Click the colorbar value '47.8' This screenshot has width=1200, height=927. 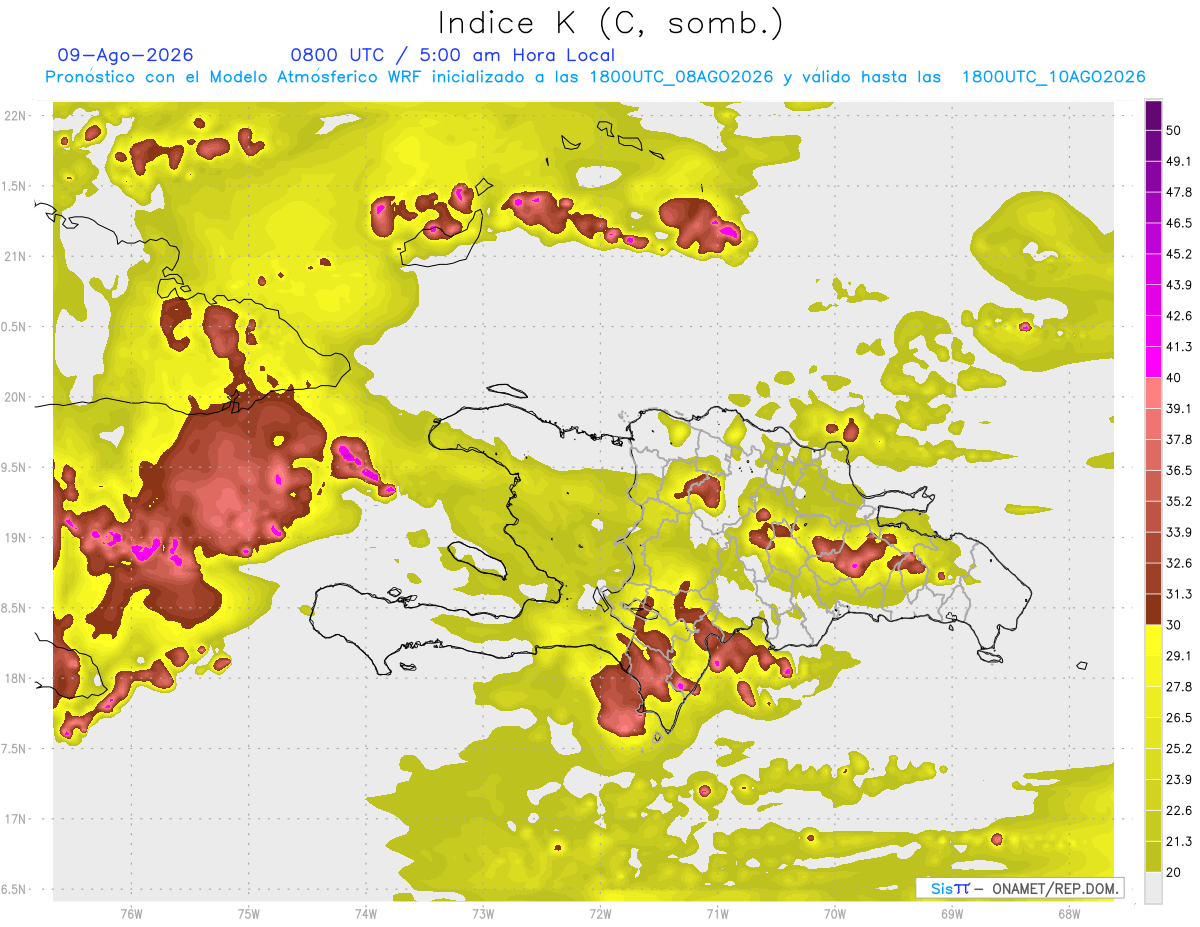pyautogui.click(x=1179, y=191)
